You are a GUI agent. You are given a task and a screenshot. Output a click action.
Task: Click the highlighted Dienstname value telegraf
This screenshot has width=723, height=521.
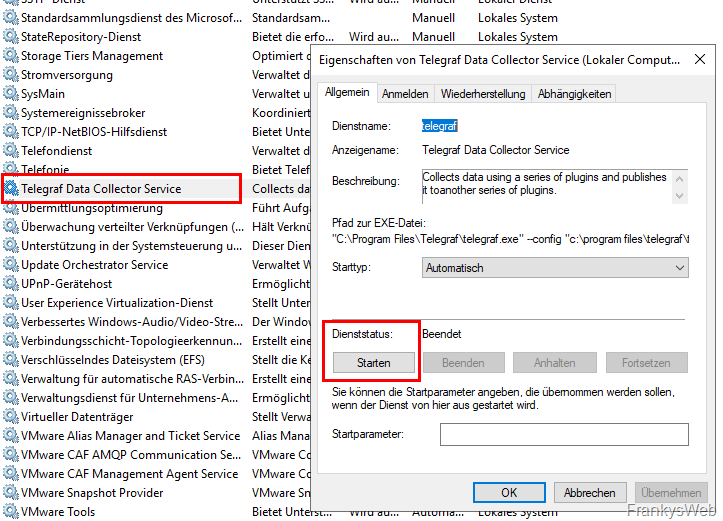(441, 127)
